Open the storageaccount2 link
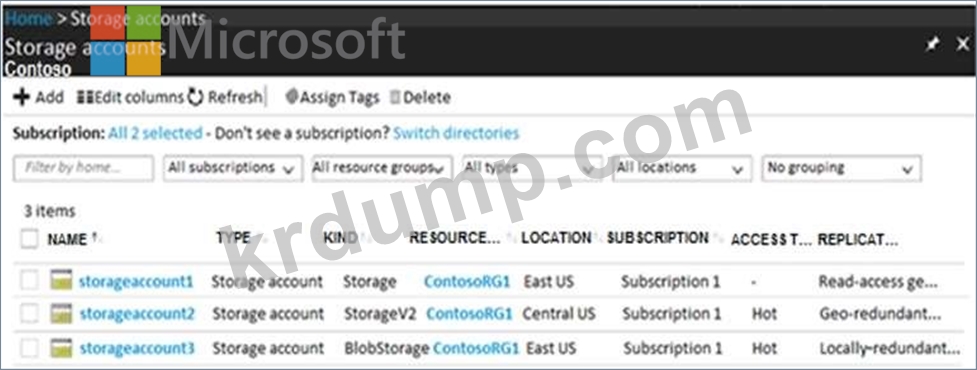The width and height of the screenshot is (977, 370). pos(137,313)
